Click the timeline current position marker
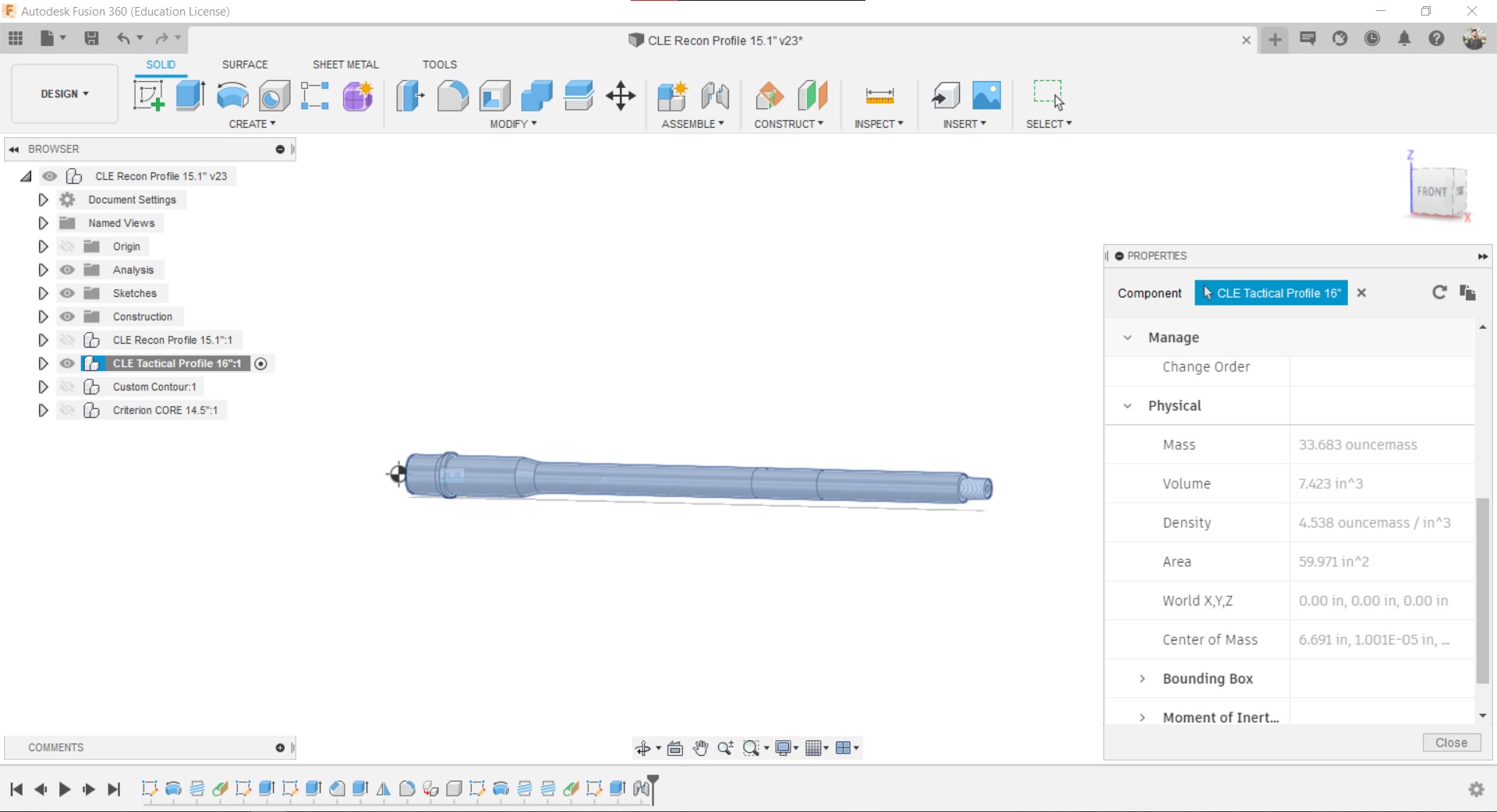The width and height of the screenshot is (1497, 812). coord(653,789)
